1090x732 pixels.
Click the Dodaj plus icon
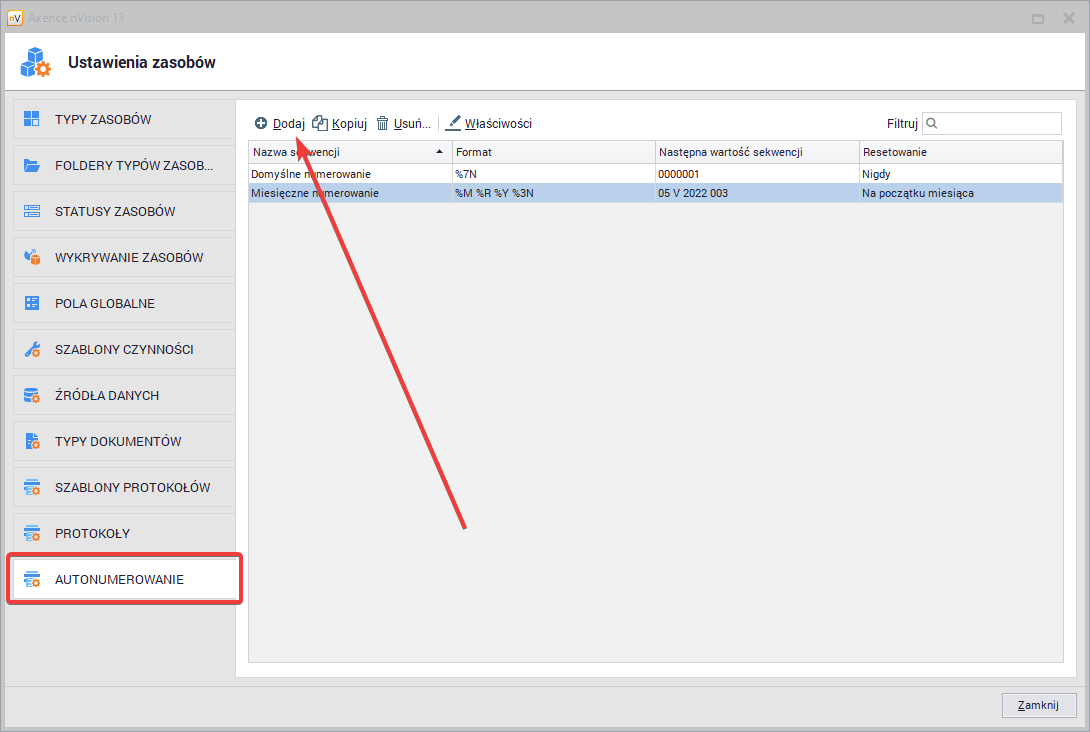click(261, 123)
